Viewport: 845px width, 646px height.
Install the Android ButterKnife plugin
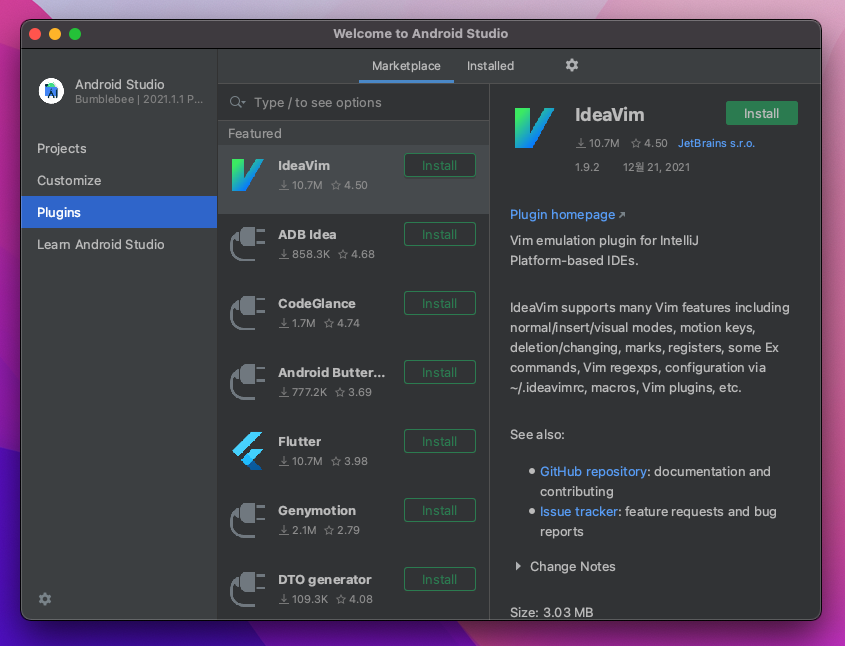440,372
